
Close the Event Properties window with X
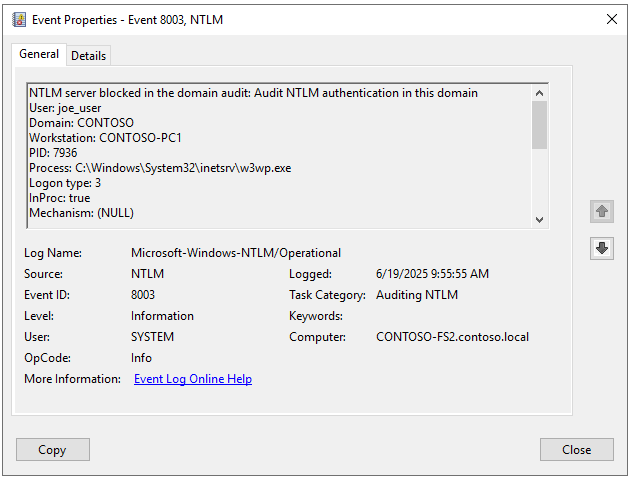(x=611, y=19)
